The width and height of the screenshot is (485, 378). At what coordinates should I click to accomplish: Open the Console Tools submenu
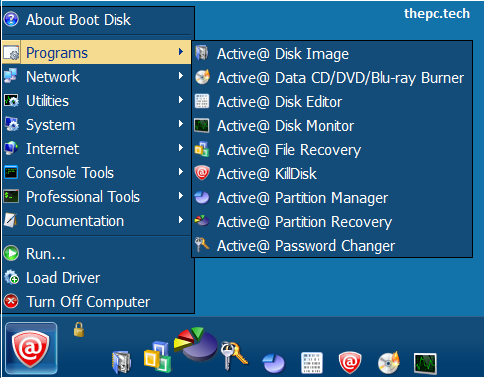(96, 173)
